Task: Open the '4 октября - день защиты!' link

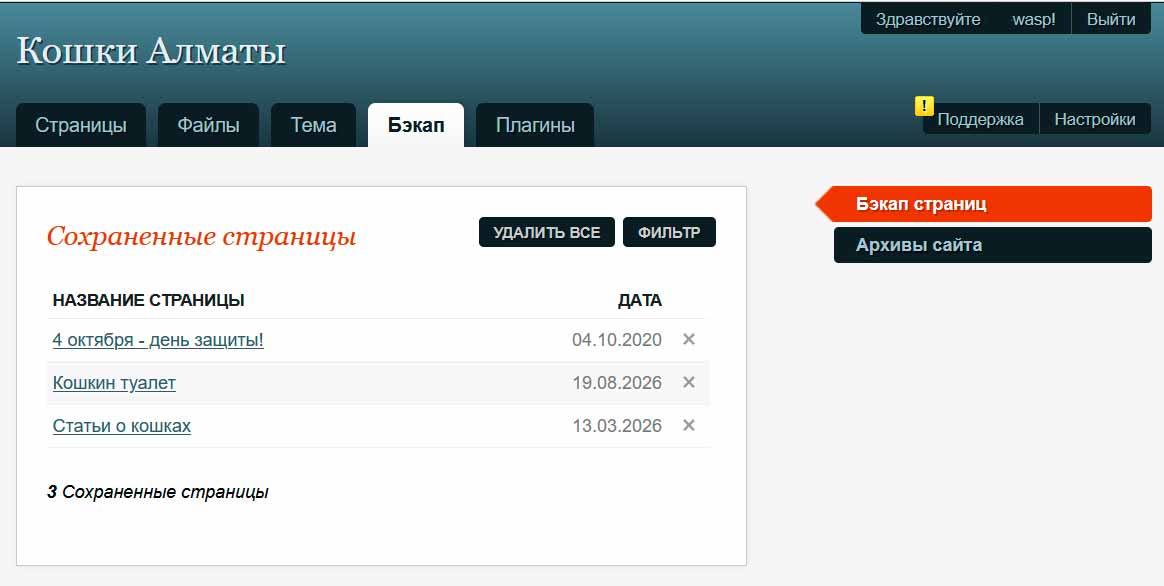Action: (158, 340)
